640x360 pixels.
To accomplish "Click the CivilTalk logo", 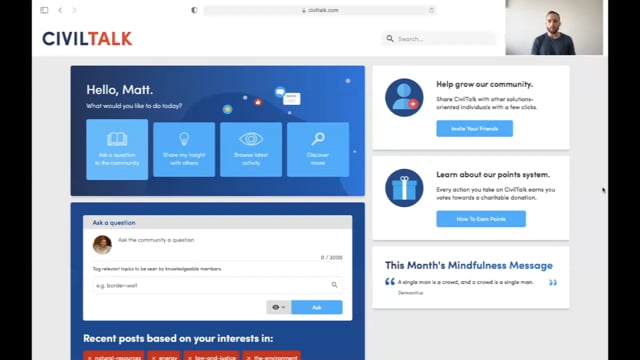I will coord(87,39).
